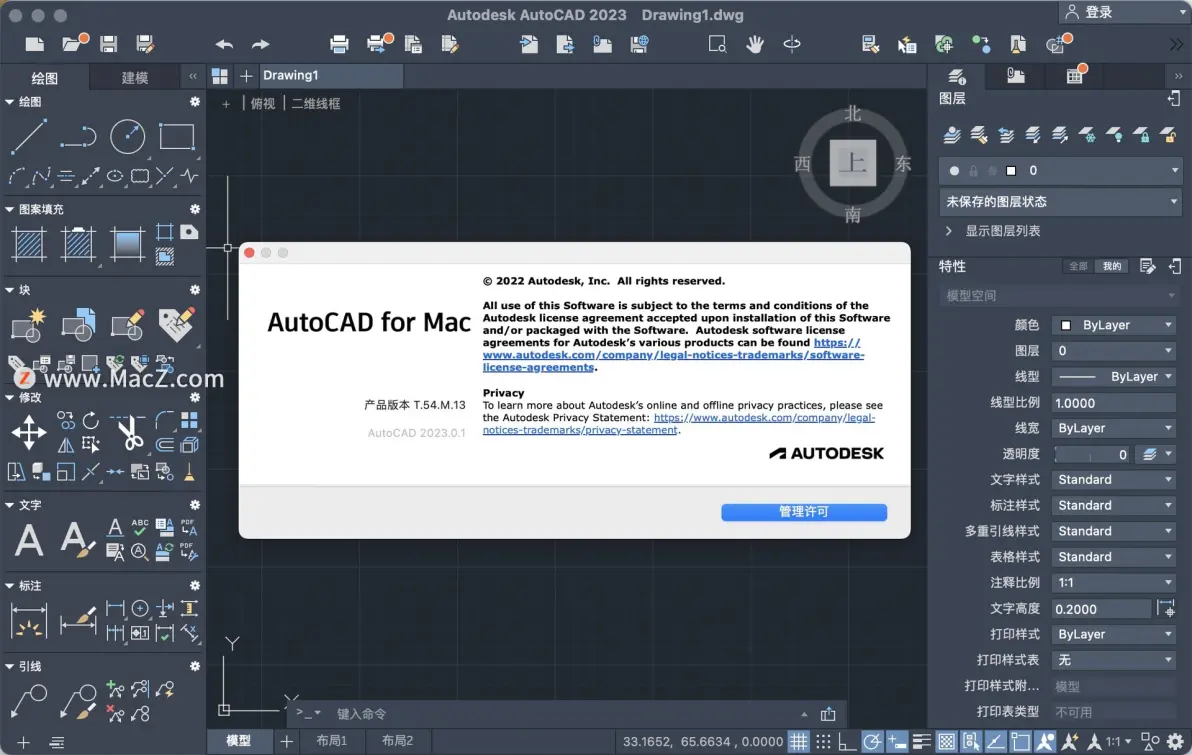Open the 注释比例 1:1 dropdown
Viewport: 1192px width, 755px height.
coord(1114,582)
